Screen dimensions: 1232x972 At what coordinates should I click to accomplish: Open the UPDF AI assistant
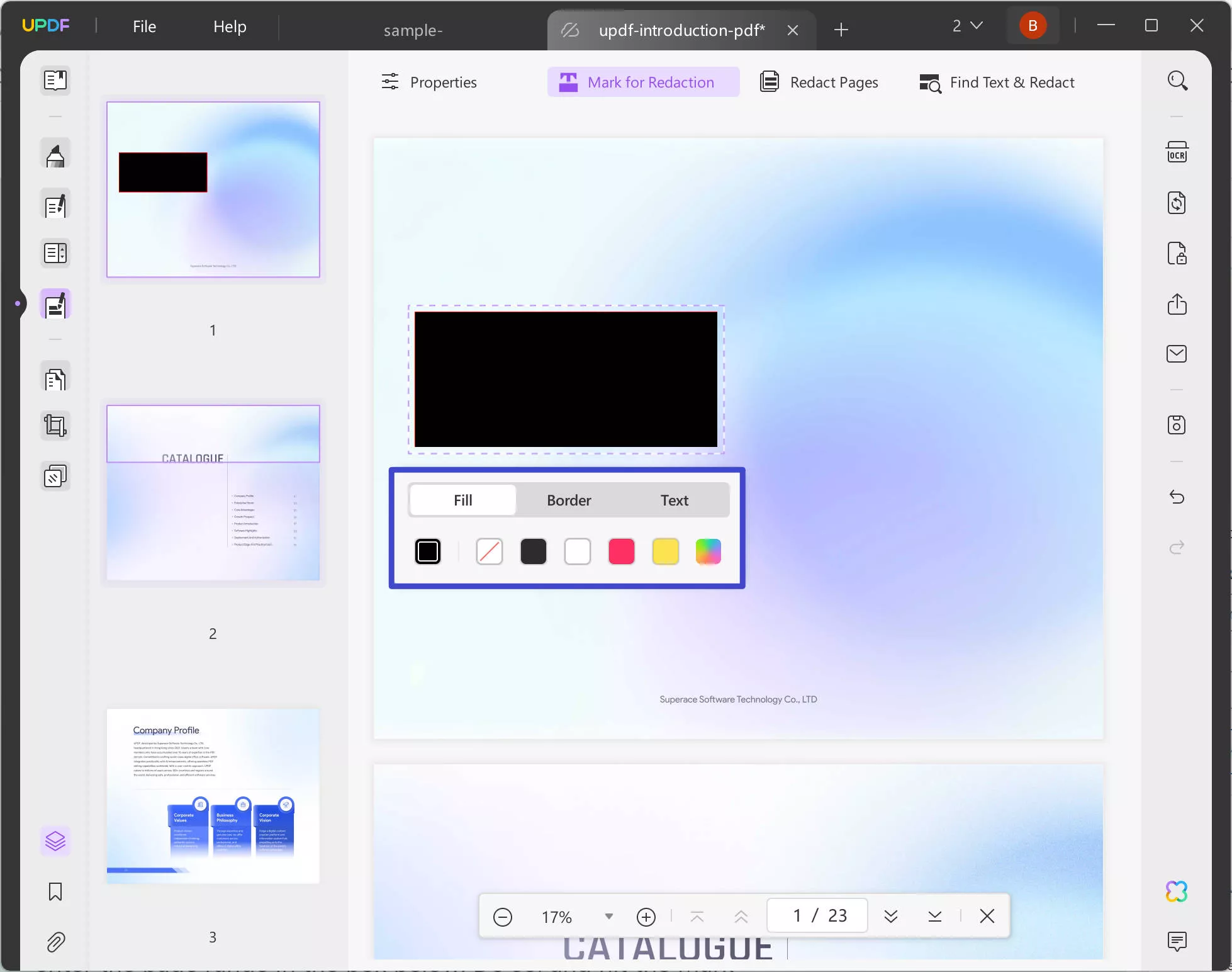pyautogui.click(x=1177, y=891)
